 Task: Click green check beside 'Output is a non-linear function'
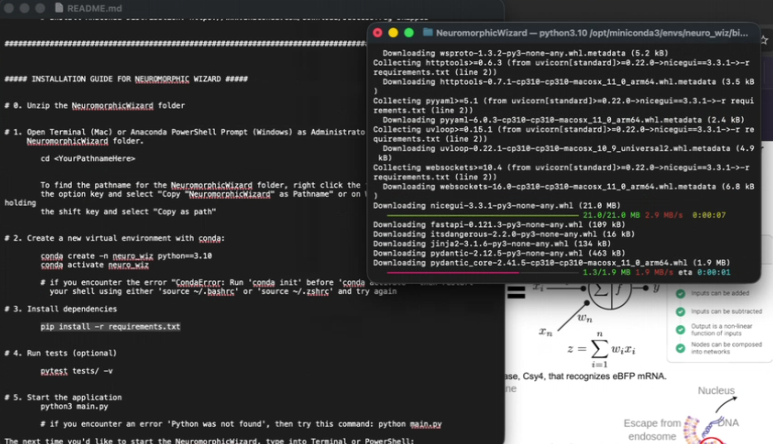tap(680, 330)
